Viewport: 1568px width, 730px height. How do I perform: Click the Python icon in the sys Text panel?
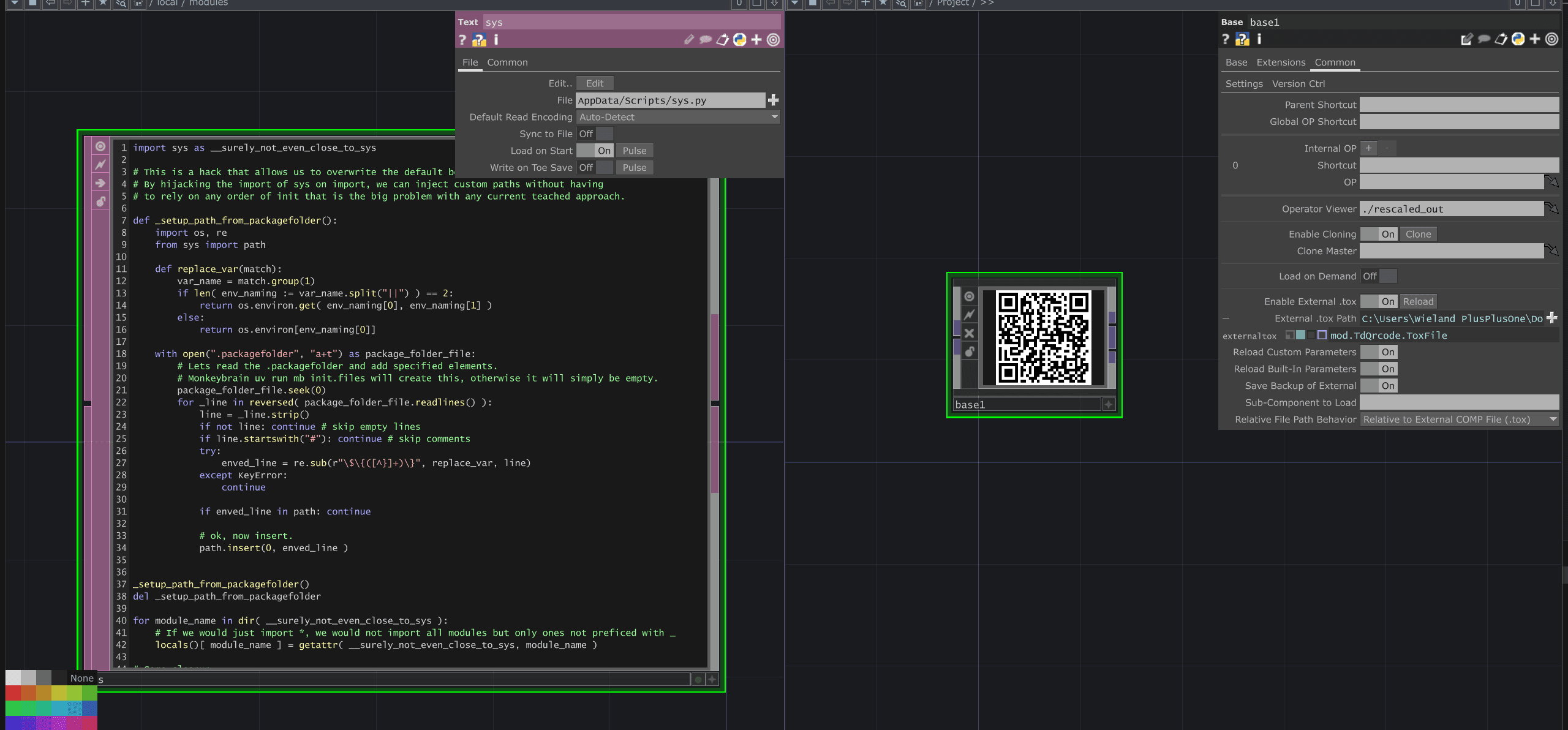740,40
